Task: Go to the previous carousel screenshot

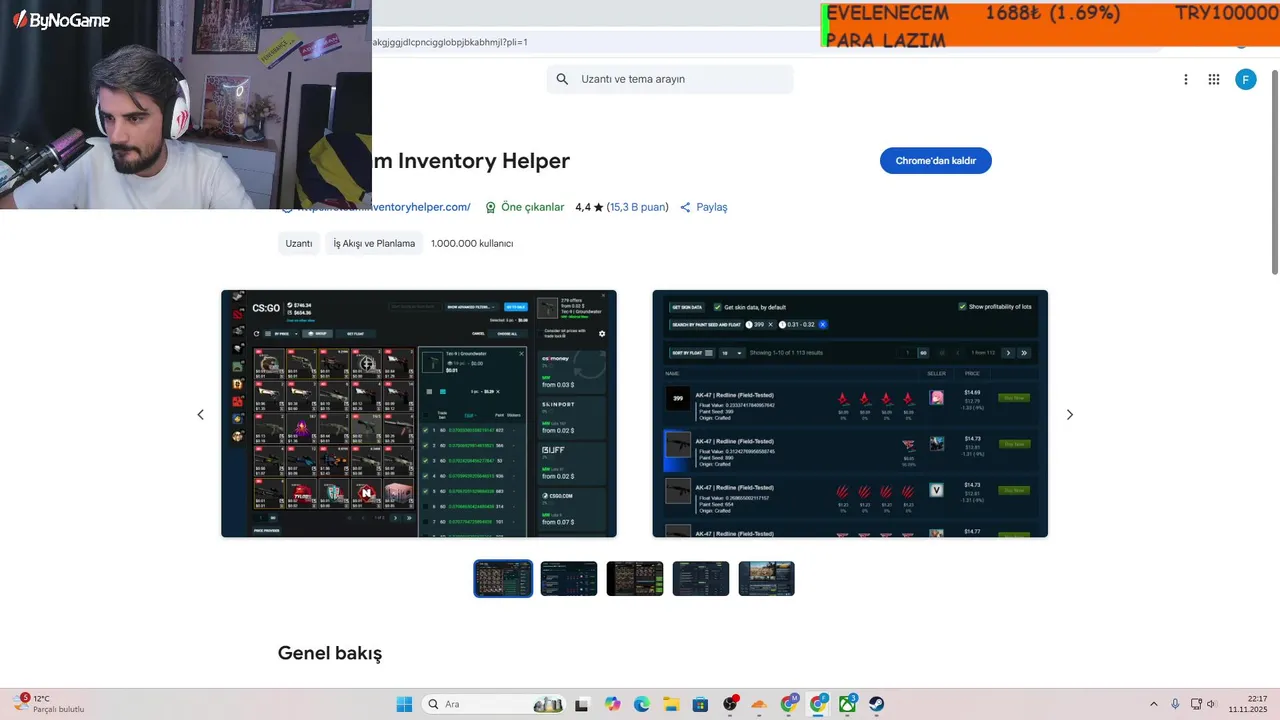Action: 200,414
